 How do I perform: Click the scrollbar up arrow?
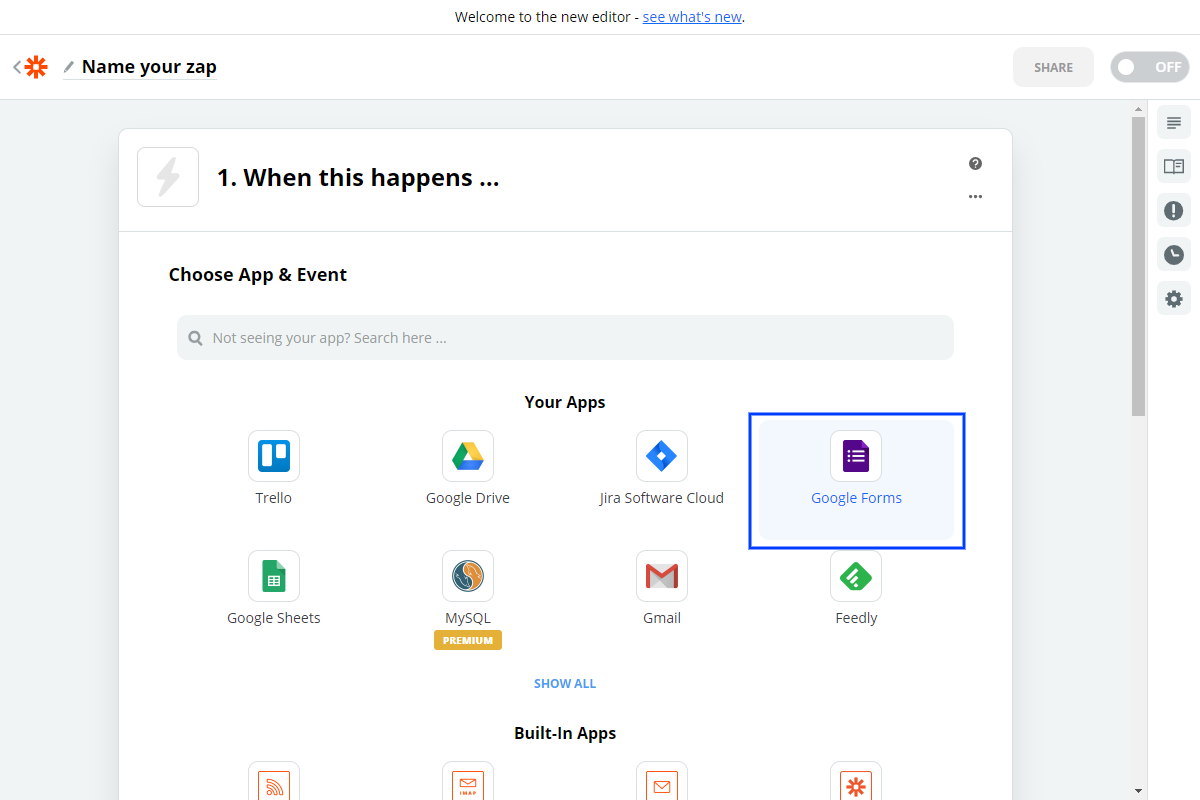[1138, 108]
